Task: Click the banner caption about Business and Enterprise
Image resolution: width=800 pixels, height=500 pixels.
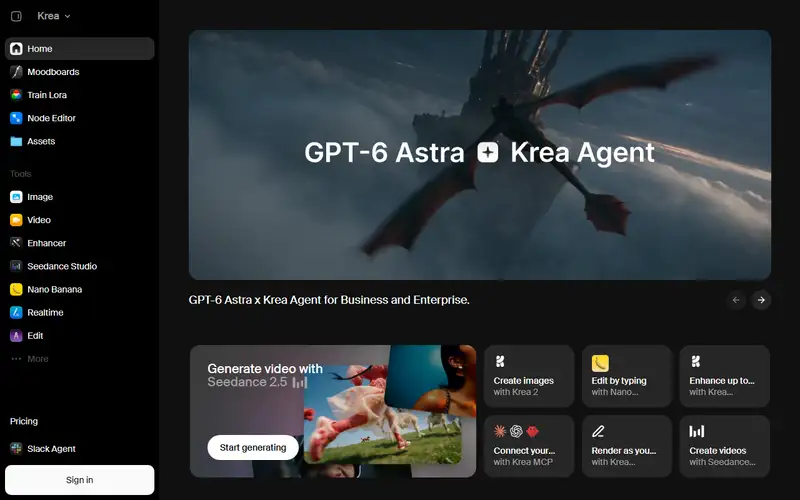Action: [x=329, y=299]
